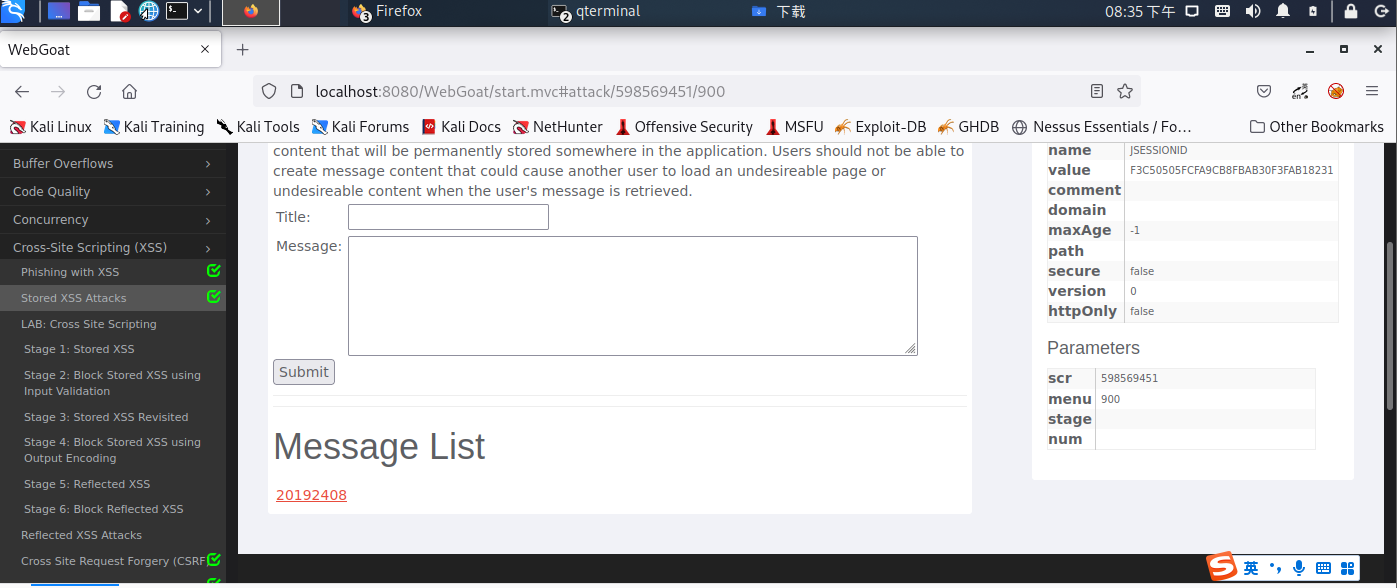Open message link 20192408
This screenshot has width=1397, height=588.
click(311, 495)
